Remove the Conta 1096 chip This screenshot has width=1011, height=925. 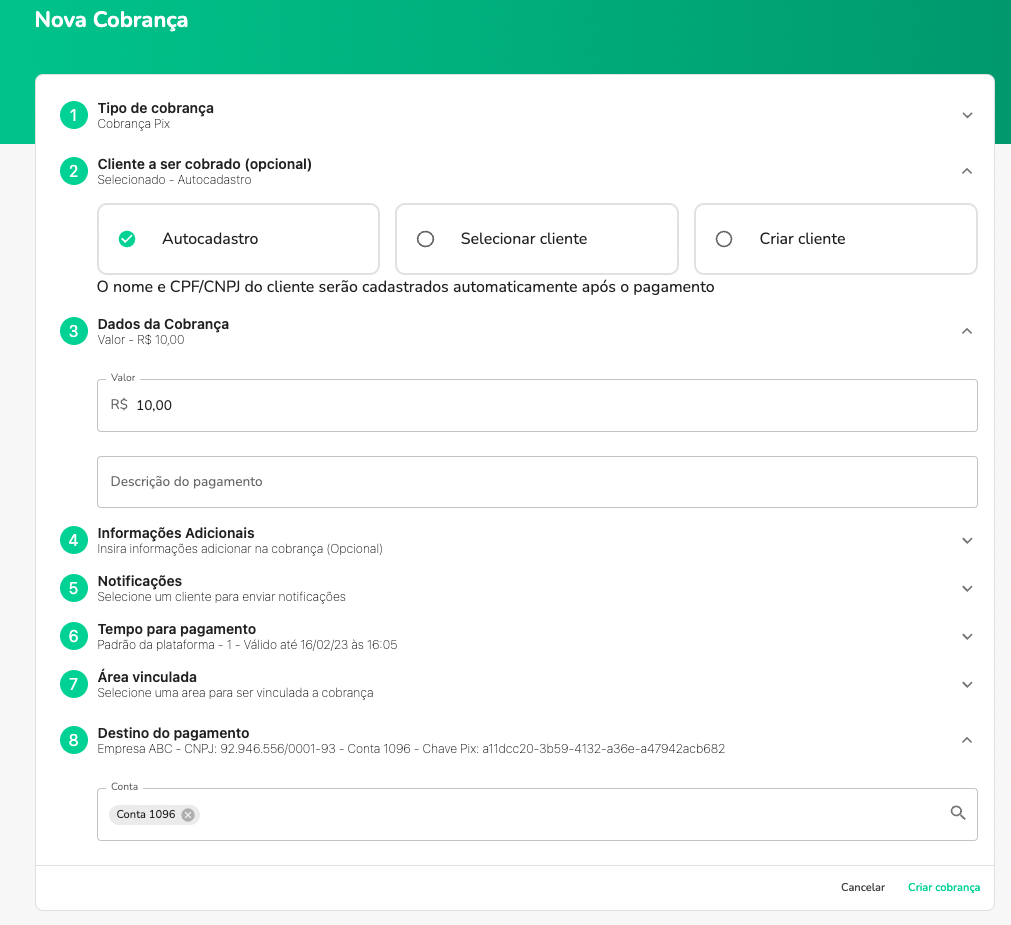(x=188, y=815)
